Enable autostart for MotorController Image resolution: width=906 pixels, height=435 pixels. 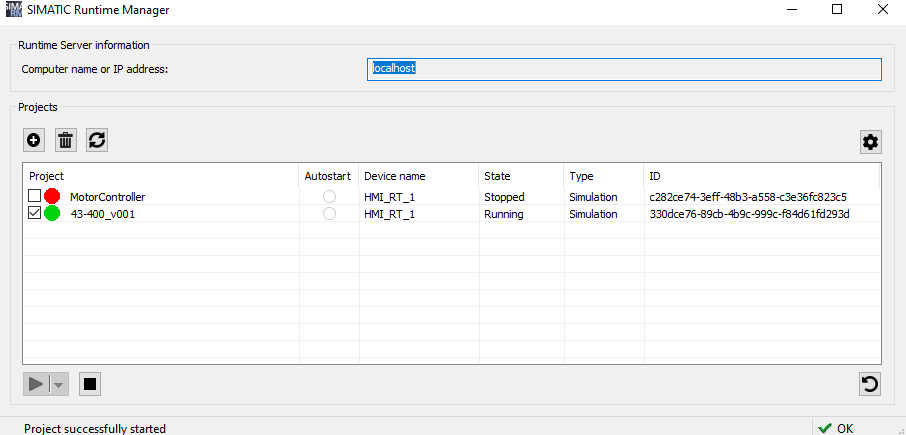329,197
